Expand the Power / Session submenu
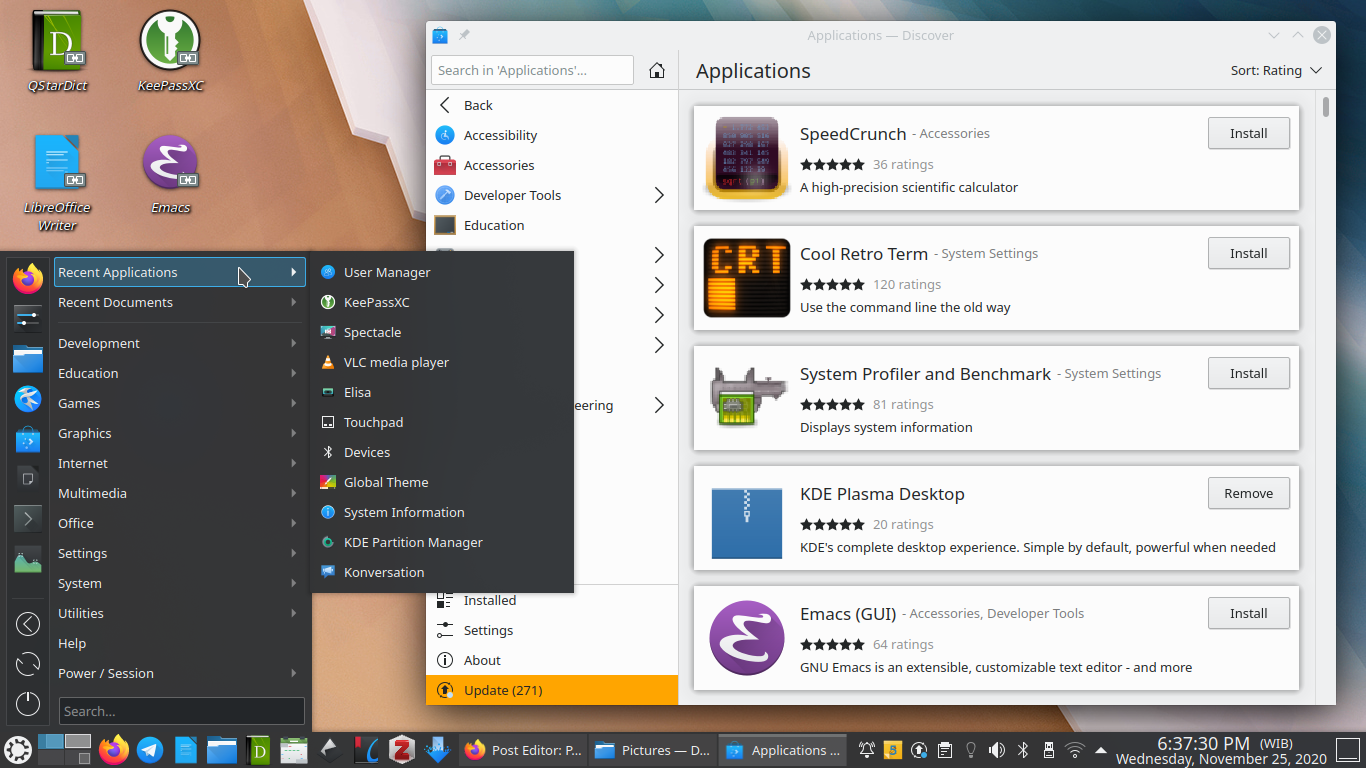 pyautogui.click(x=179, y=673)
